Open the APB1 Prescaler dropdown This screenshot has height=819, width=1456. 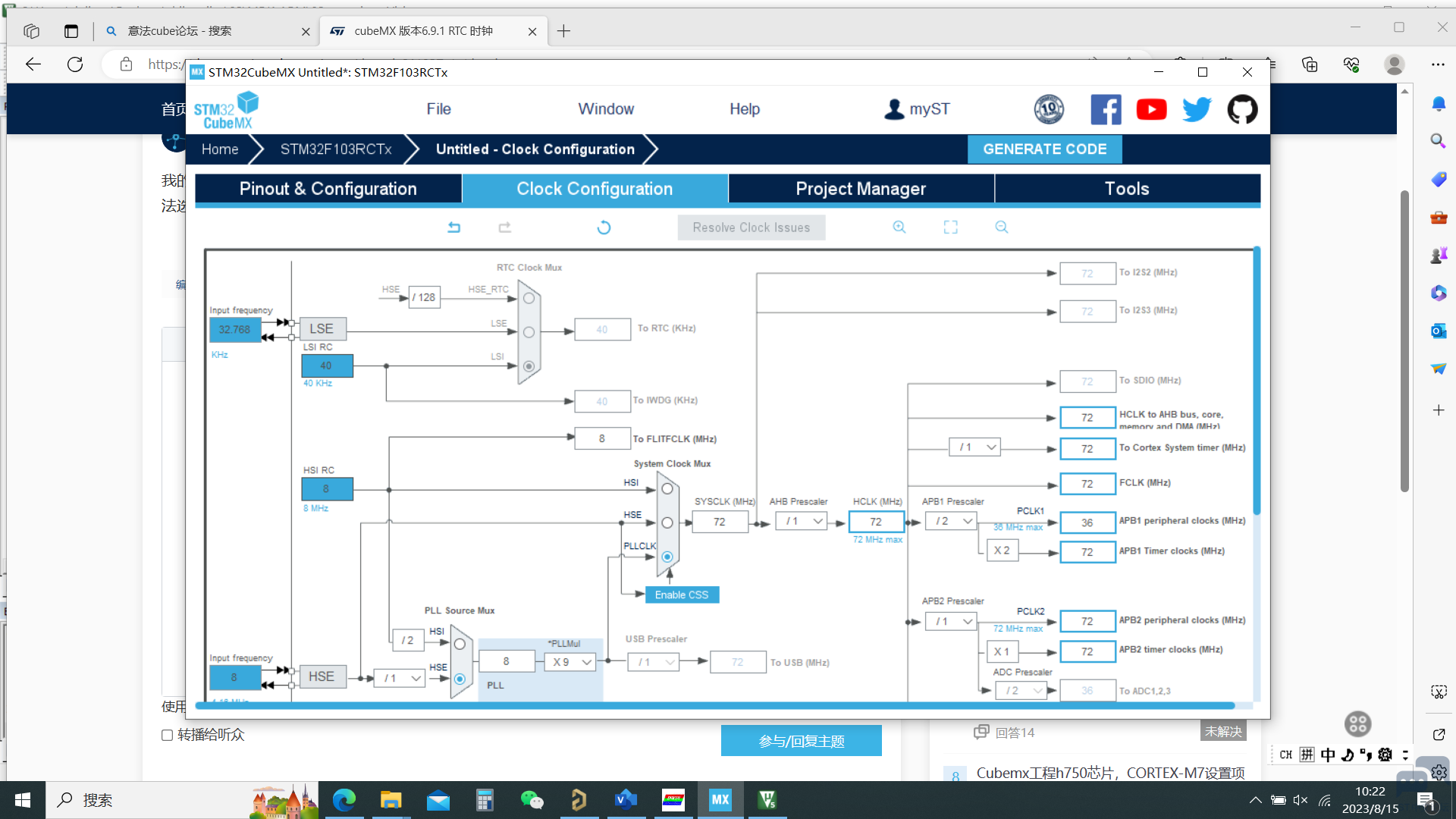(952, 521)
